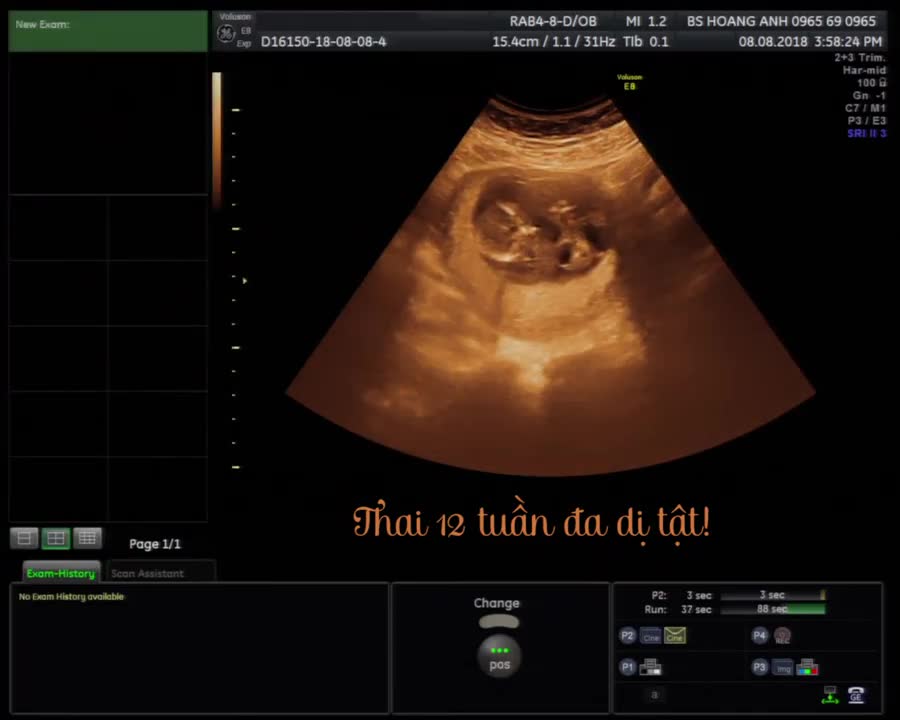
Task: Click the BS HOANG ANH header text
Action: click(781, 21)
